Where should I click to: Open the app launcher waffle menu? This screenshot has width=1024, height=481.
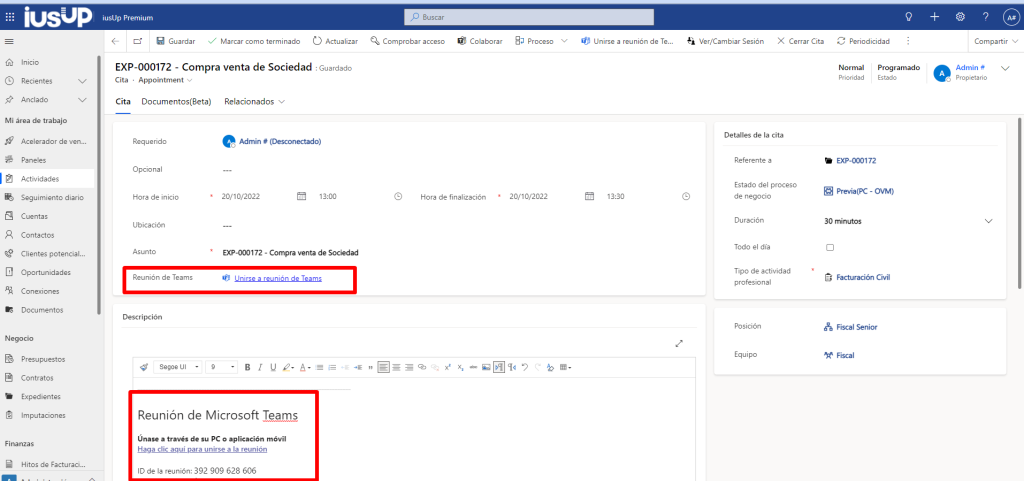[x=9, y=17]
